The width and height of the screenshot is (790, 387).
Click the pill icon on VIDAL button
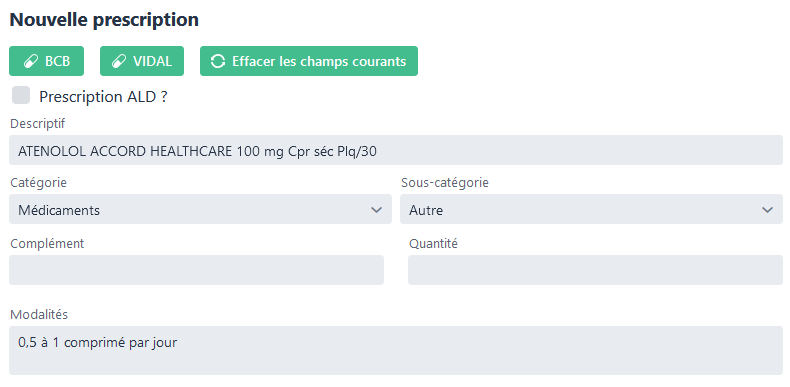point(119,61)
